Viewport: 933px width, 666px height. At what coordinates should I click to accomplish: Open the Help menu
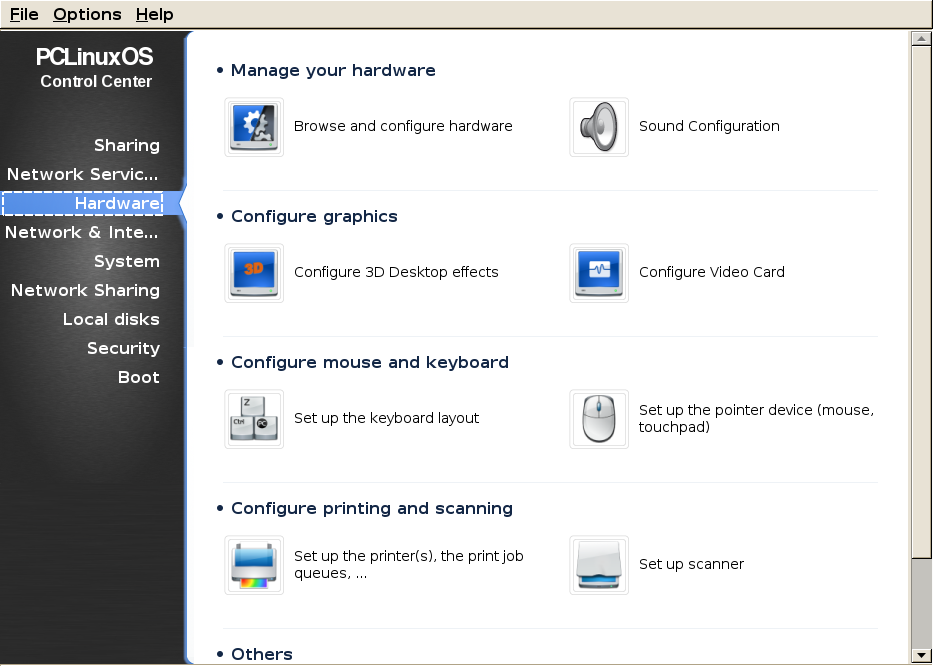[x=154, y=14]
